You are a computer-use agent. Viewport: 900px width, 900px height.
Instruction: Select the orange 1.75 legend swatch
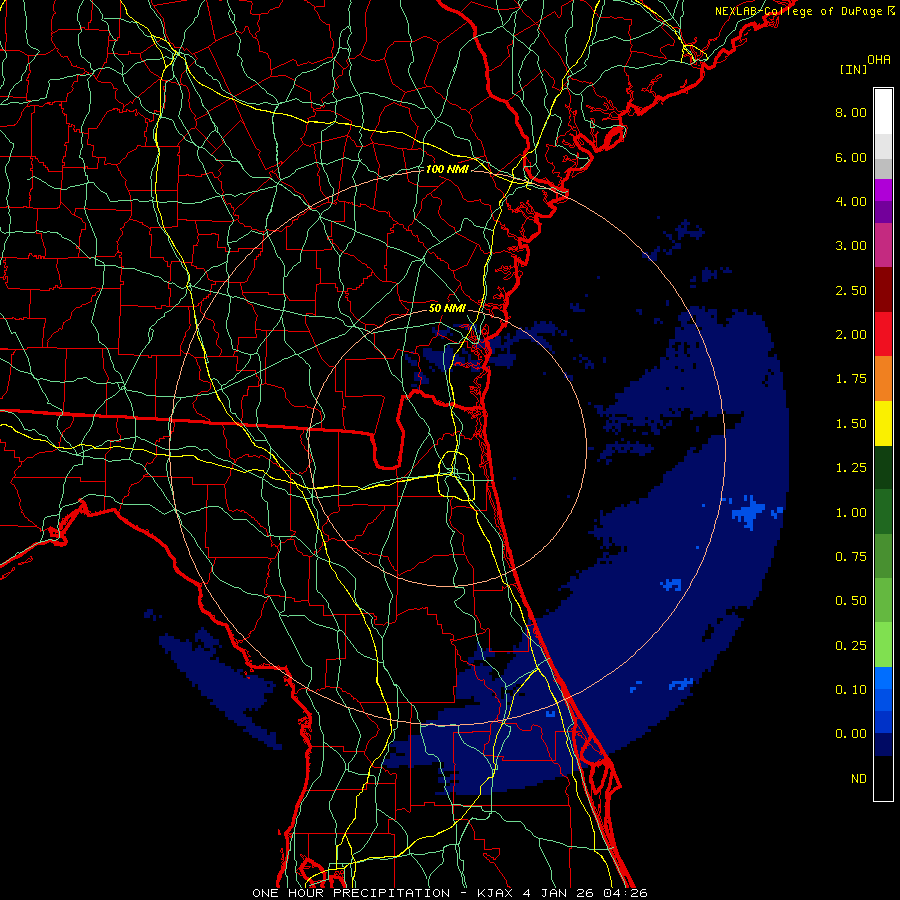point(883,379)
